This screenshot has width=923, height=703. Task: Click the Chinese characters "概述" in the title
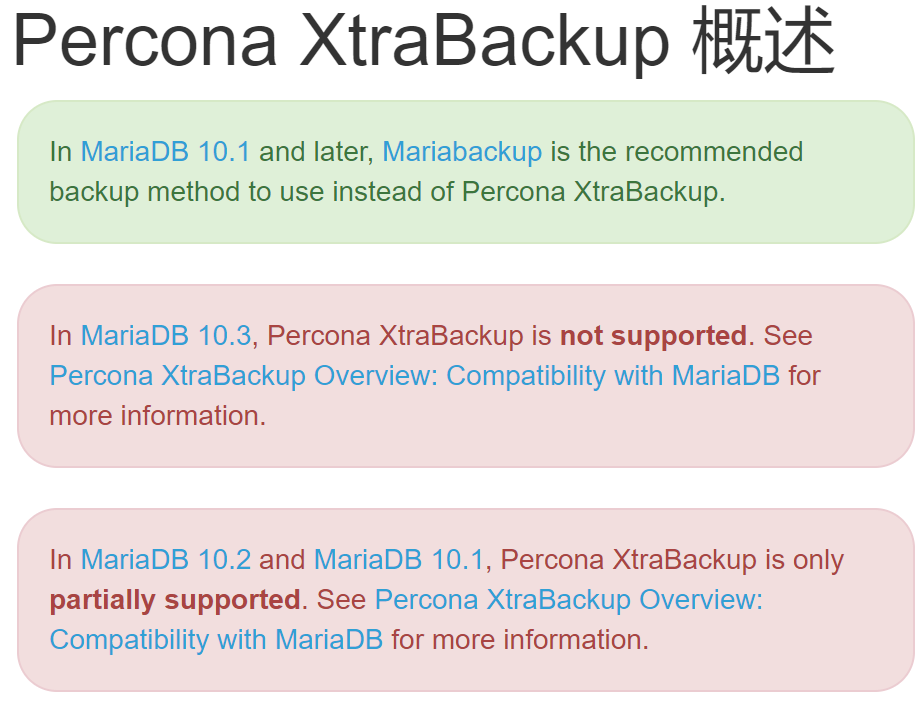(x=763, y=42)
